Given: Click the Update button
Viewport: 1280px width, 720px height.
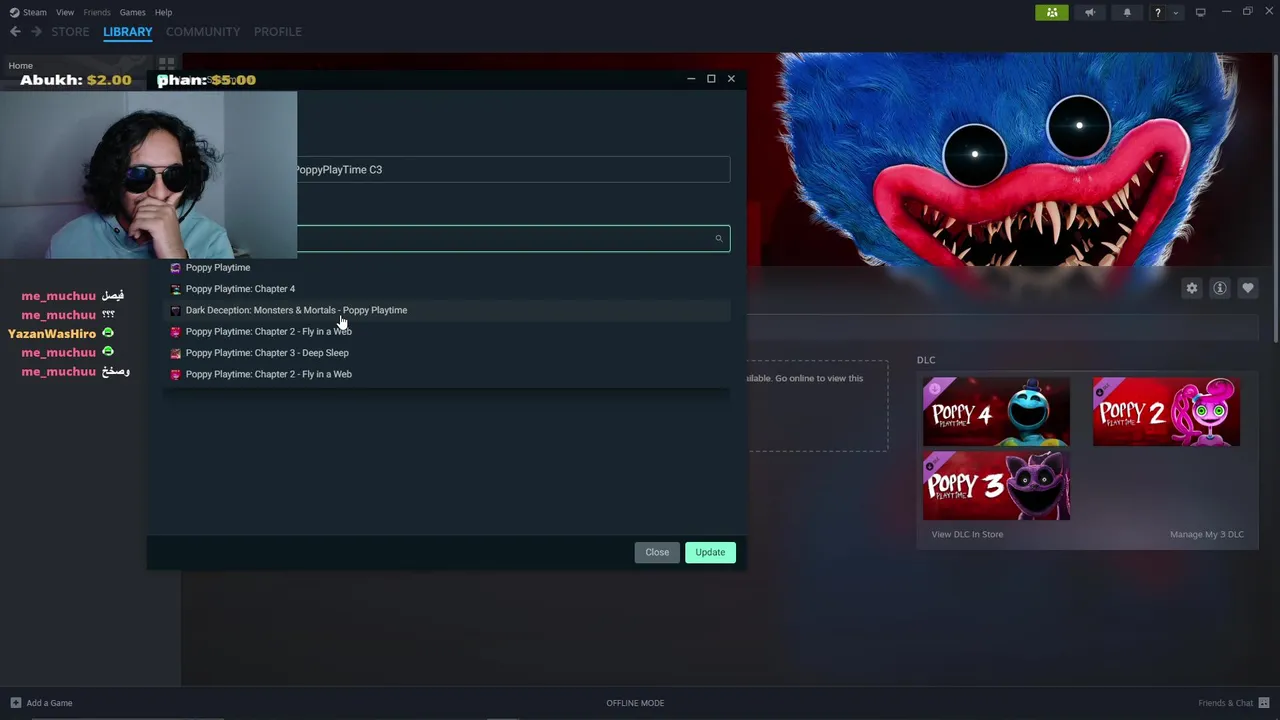Looking at the screenshot, I should click(x=710, y=552).
